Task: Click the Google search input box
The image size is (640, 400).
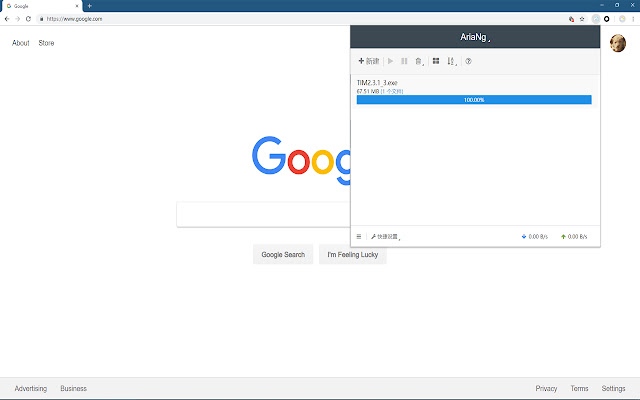Action: [263, 214]
